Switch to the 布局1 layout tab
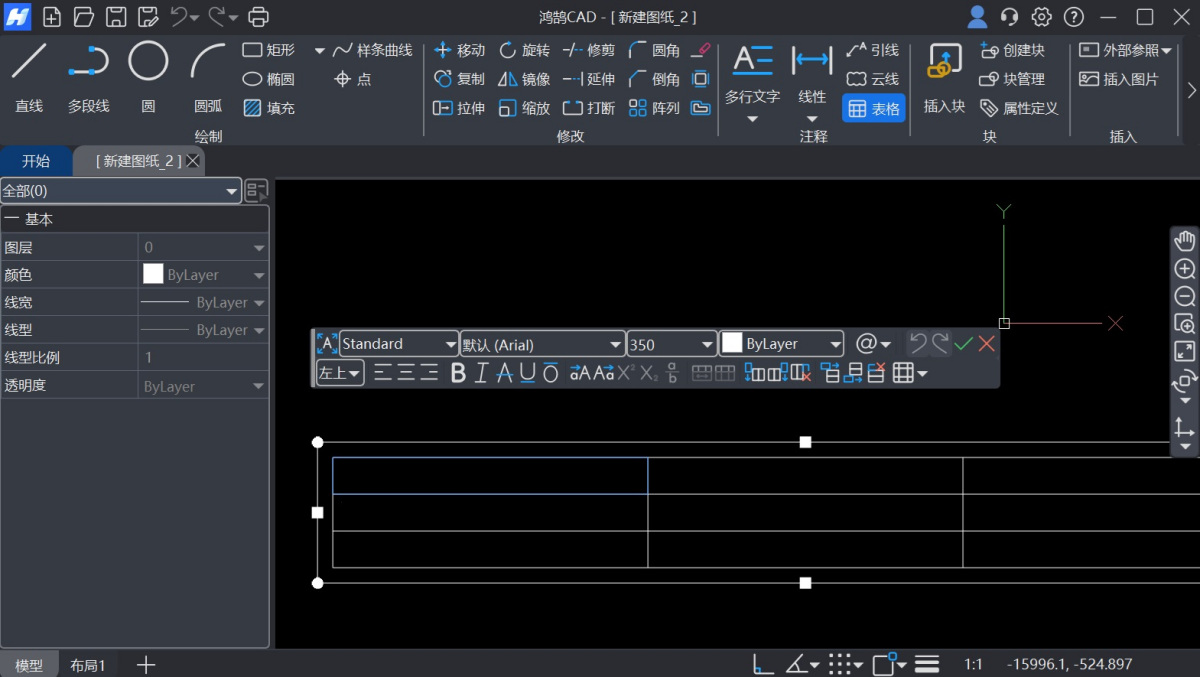The width and height of the screenshot is (1200, 677). pyautogui.click(x=88, y=664)
